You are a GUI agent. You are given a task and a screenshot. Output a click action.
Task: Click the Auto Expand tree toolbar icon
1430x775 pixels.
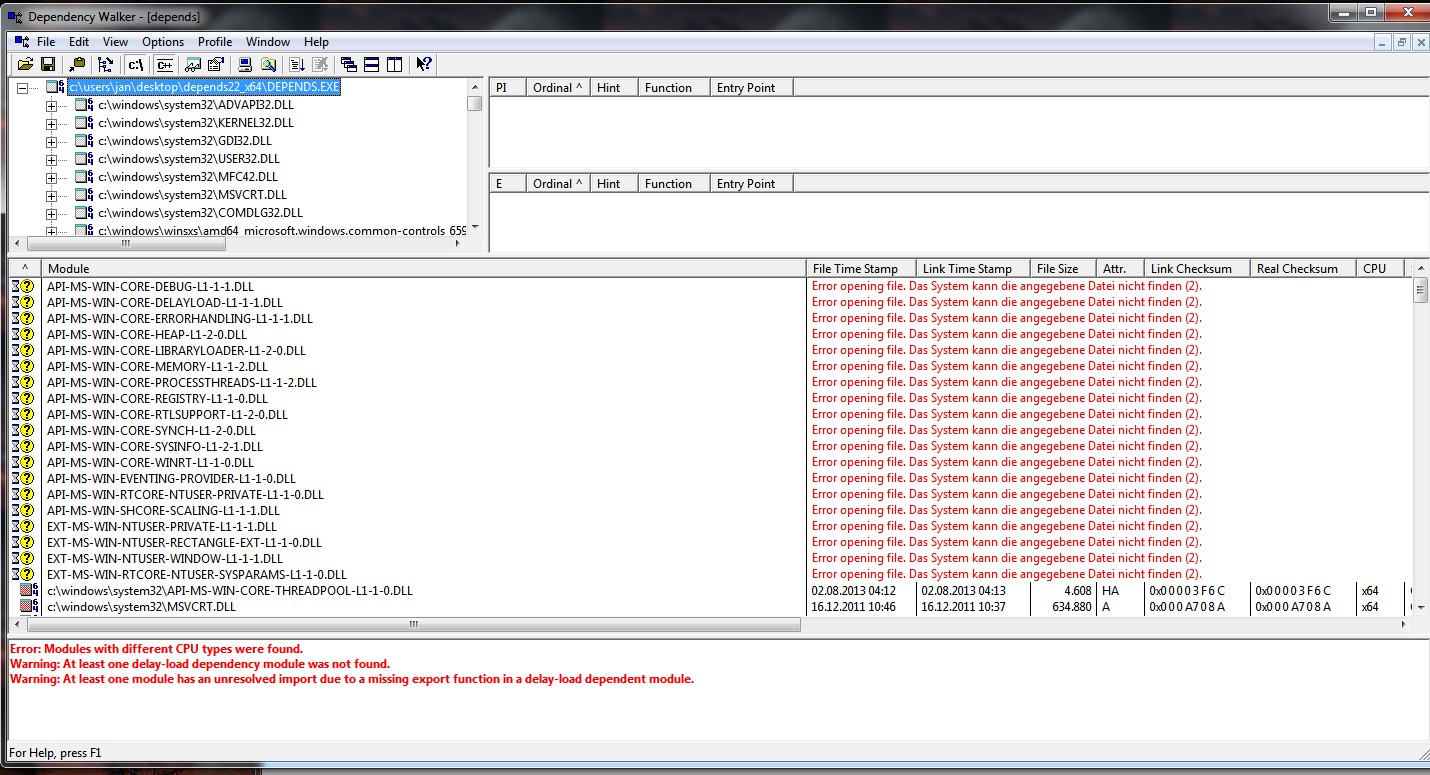pos(107,64)
